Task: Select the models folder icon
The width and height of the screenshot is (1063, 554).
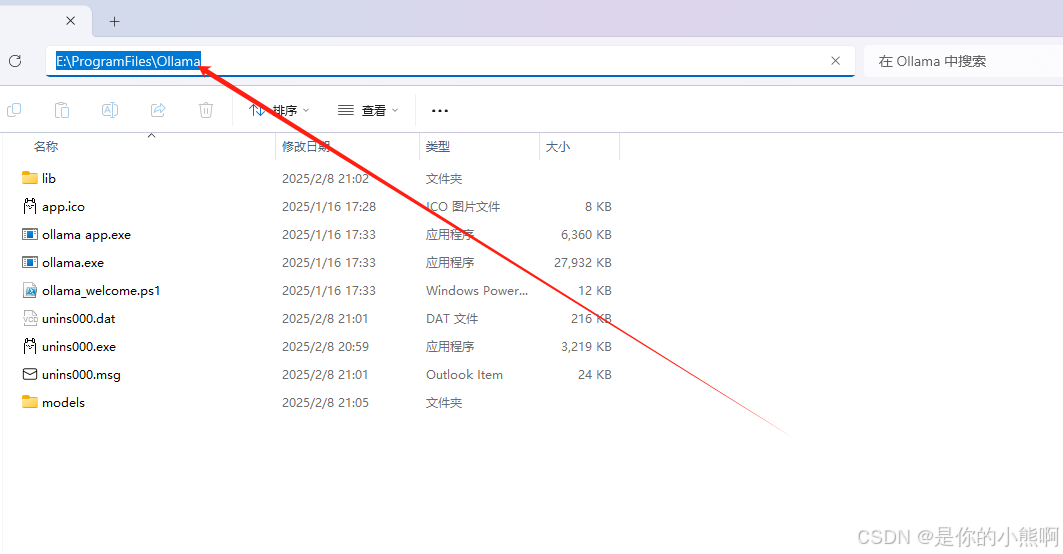Action: (30, 402)
